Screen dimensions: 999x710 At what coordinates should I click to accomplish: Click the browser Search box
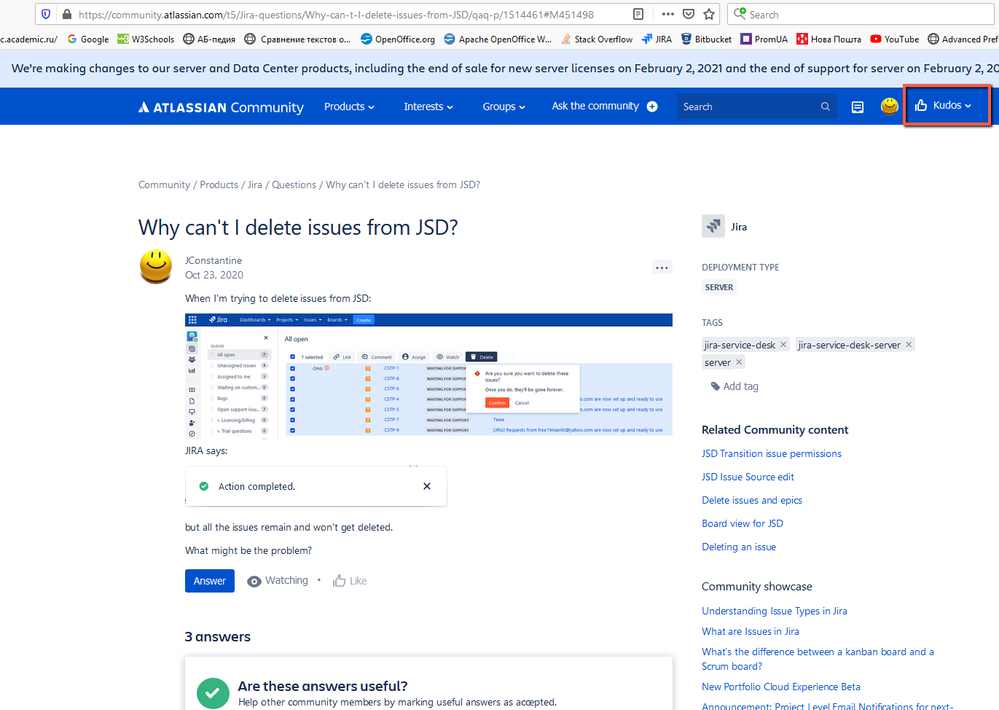[x=863, y=14]
